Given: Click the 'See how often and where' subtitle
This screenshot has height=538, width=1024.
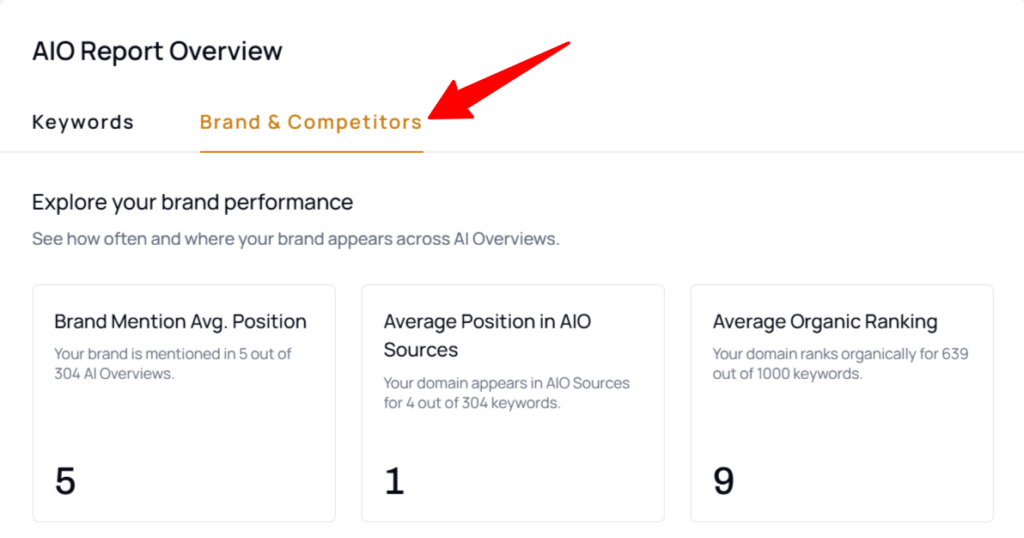Looking at the screenshot, I should [295, 240].
